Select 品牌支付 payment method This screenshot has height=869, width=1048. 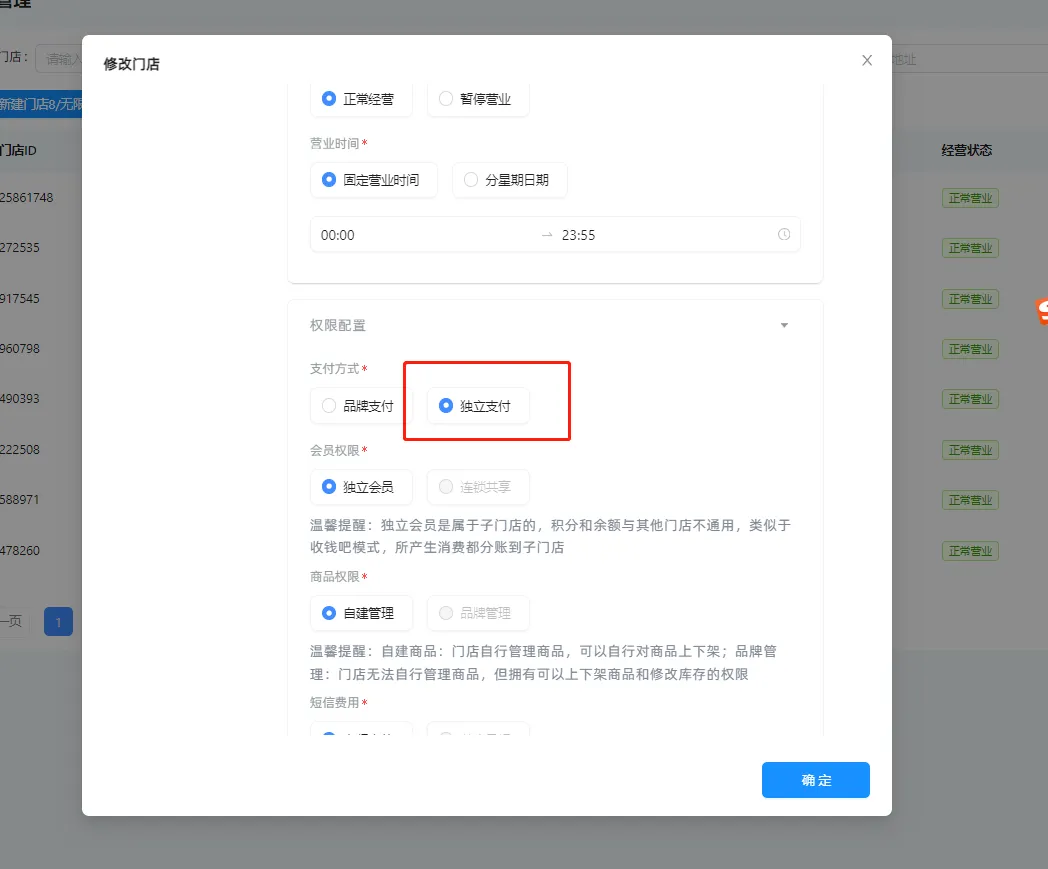pos(361,406)
